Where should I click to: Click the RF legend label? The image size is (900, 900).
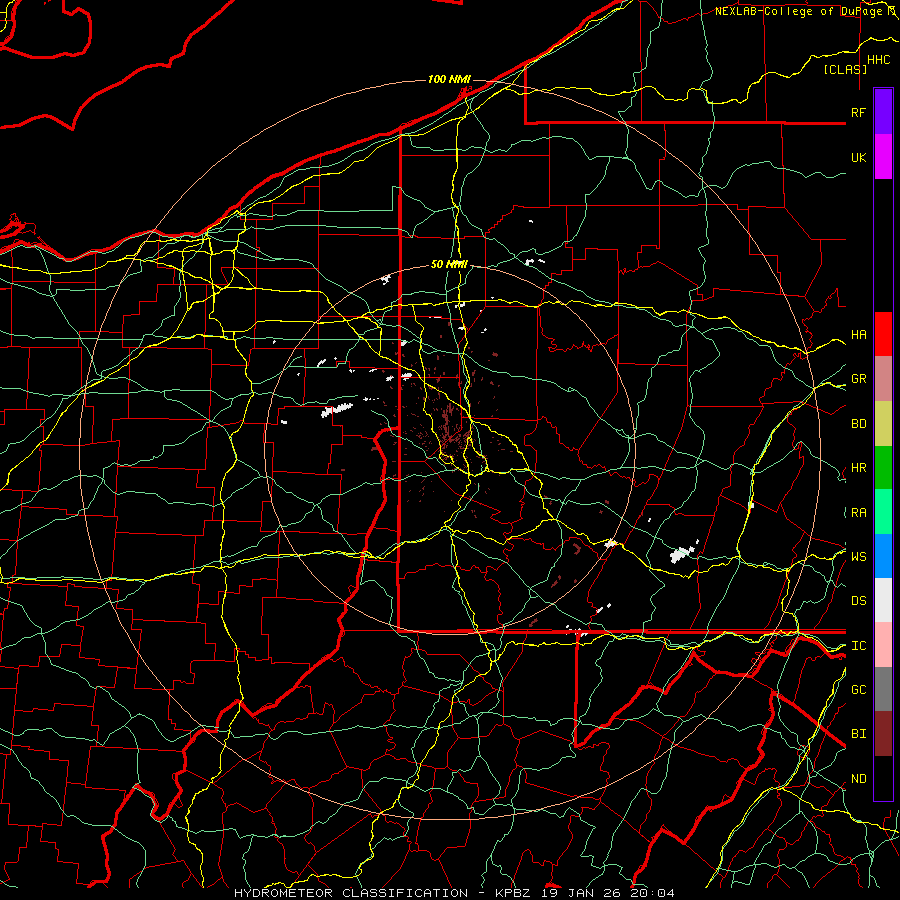(859, 112)
